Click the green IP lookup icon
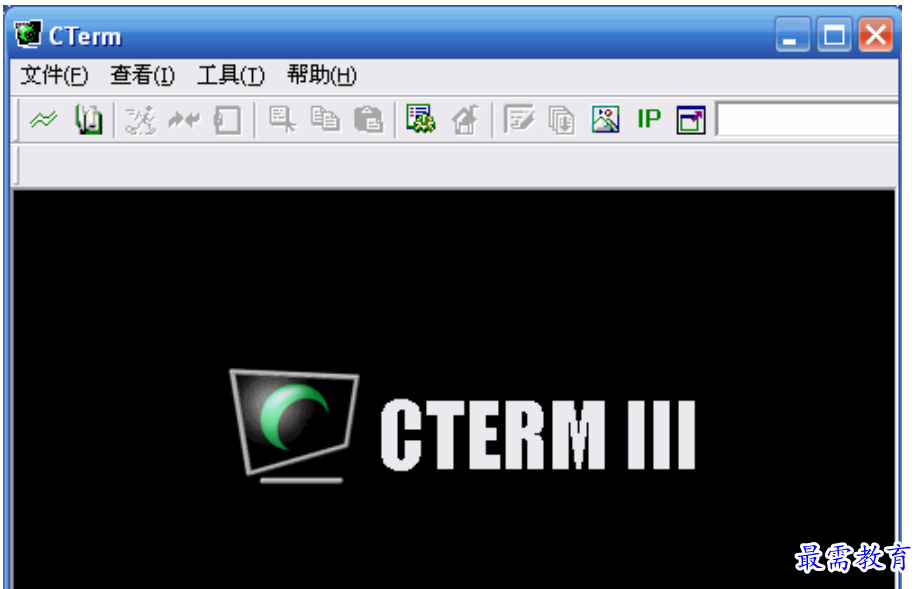 click(x=649, y=119)
